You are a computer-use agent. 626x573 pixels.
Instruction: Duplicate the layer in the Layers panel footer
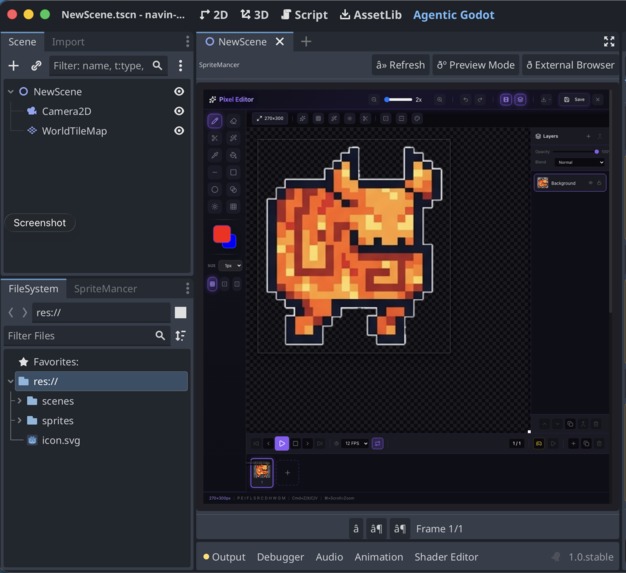tap(570, 424)
